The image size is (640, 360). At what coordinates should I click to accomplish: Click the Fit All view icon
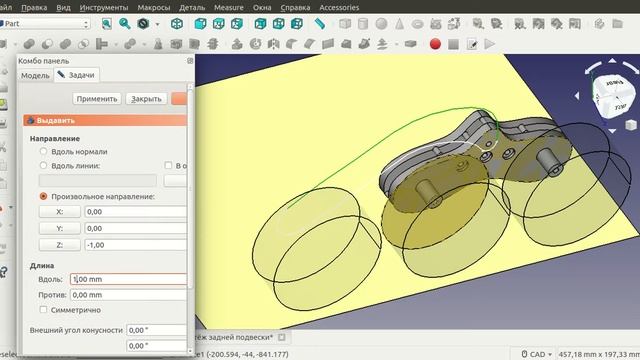[x=107, y=24]
